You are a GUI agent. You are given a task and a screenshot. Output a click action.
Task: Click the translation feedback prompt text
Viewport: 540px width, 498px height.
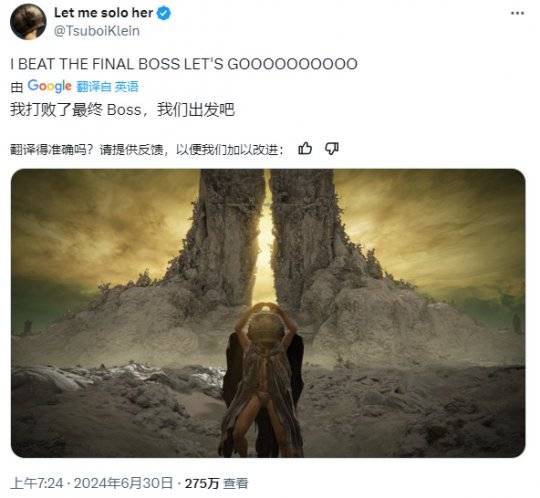pos(147,149)
